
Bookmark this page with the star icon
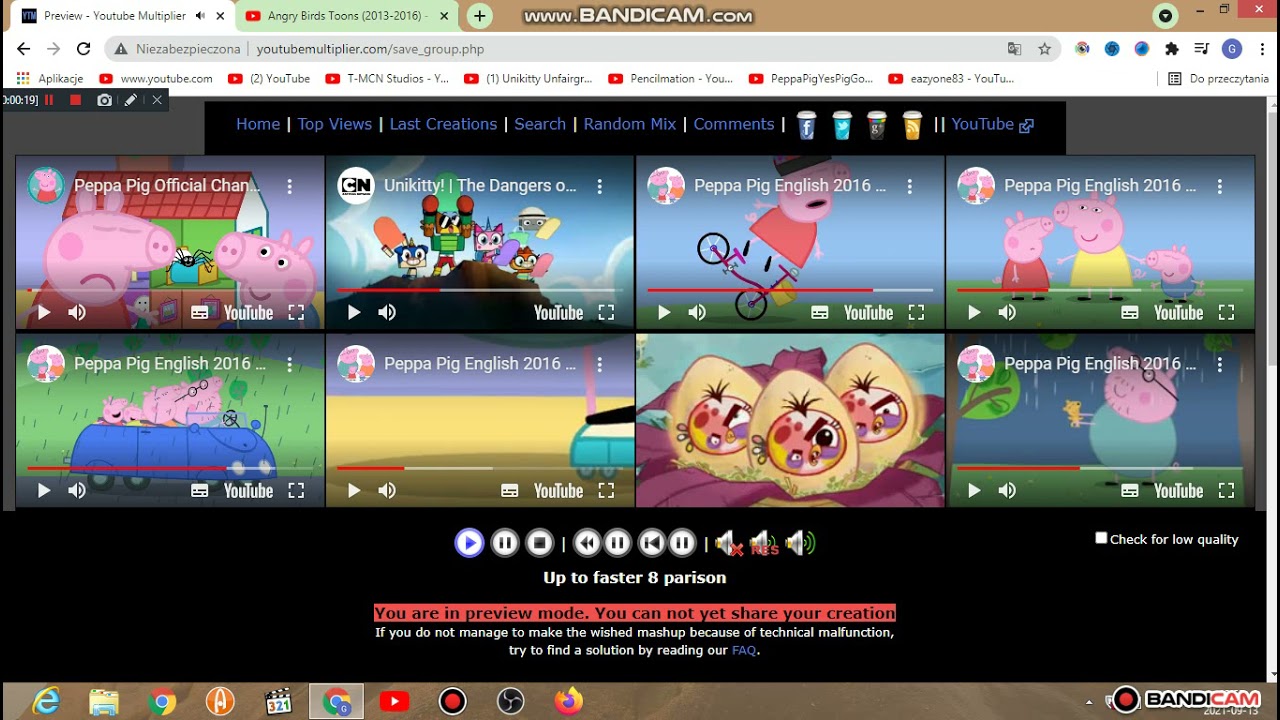(1044, 48)
